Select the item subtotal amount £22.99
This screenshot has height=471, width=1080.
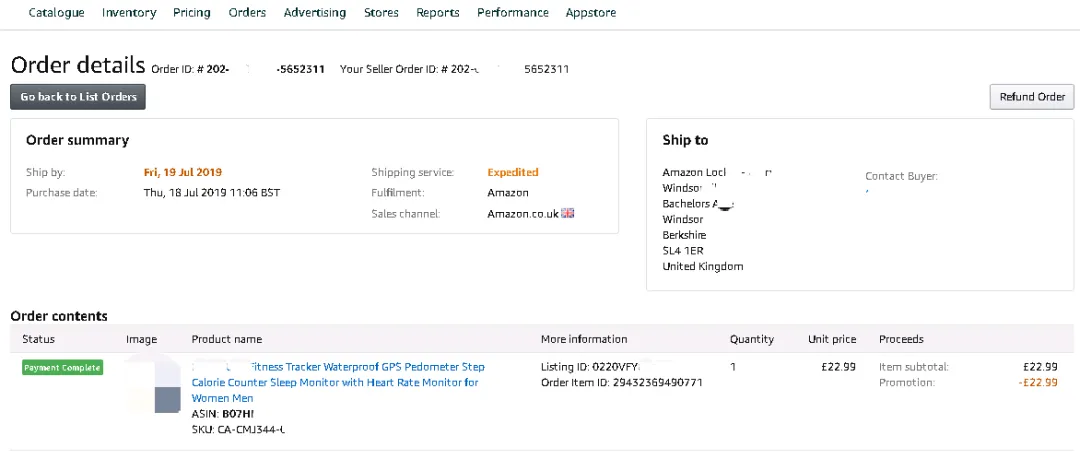point(1040,367)
